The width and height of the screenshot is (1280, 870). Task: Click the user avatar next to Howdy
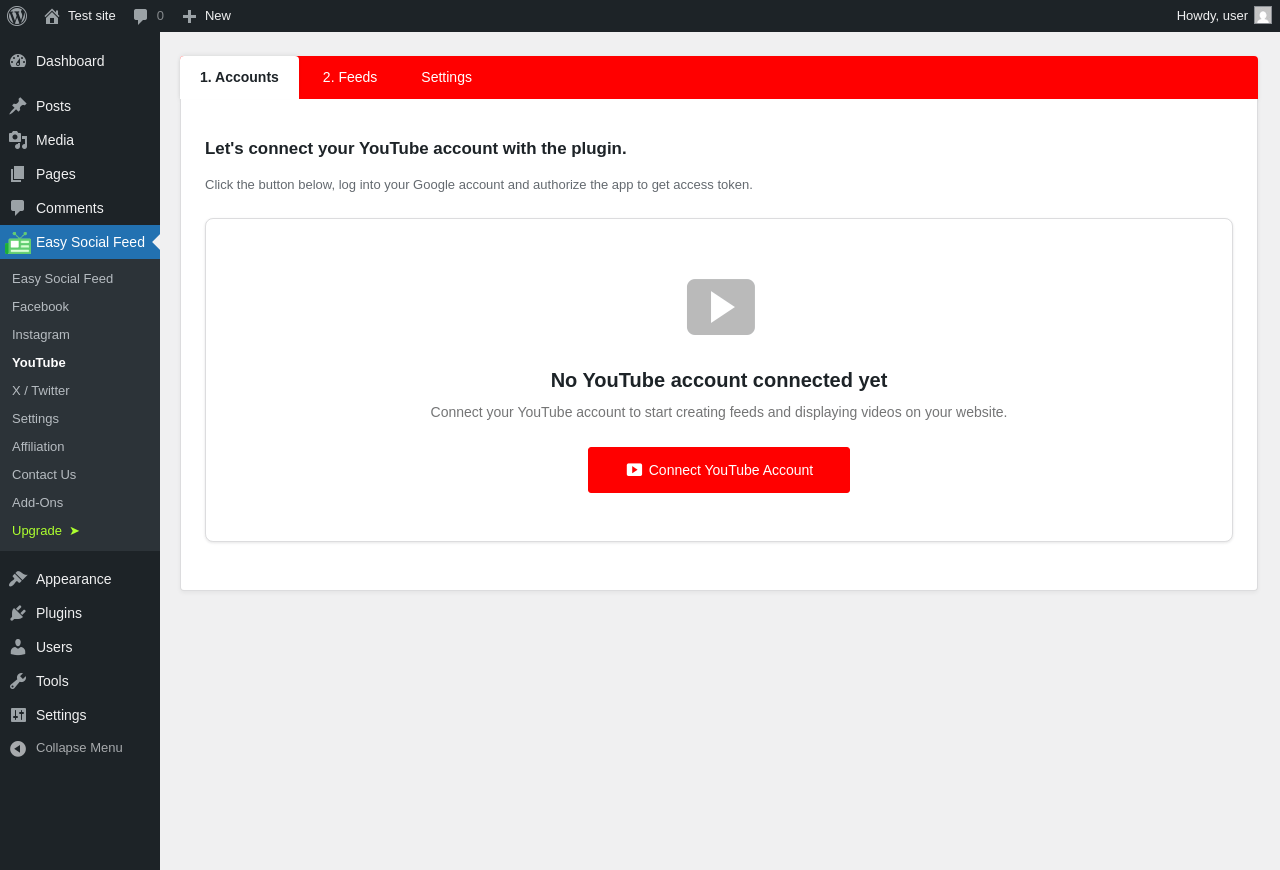1263,15
